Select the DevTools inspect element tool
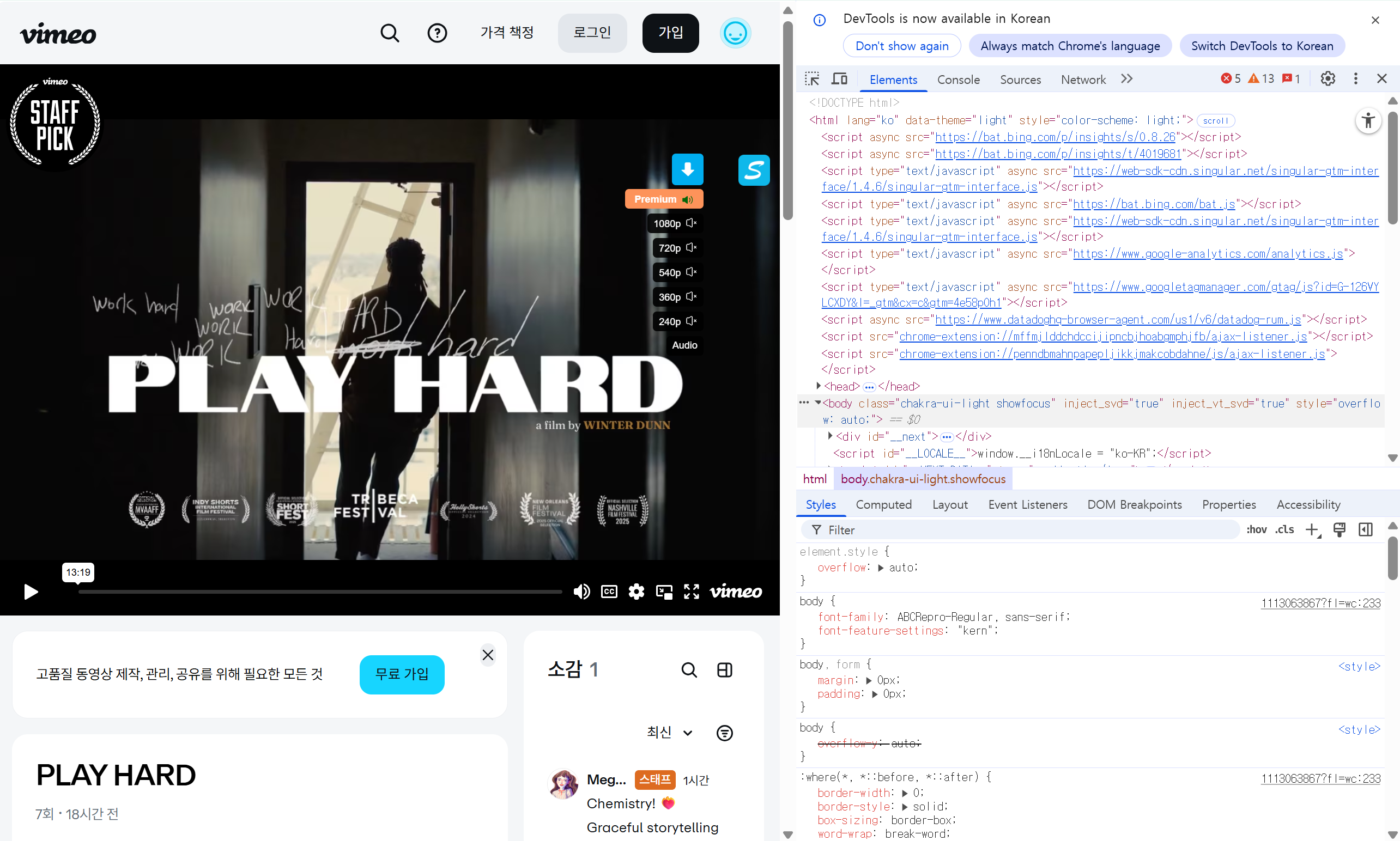The height and width of the screenshot is (841, 1400). 811,79
